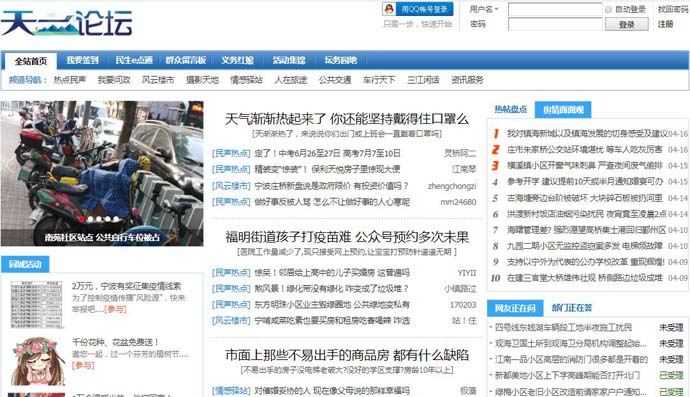Log in with 用QQ帐号登录 button
The height and width of the screenshot is (397, 690).
click(418, 9)
